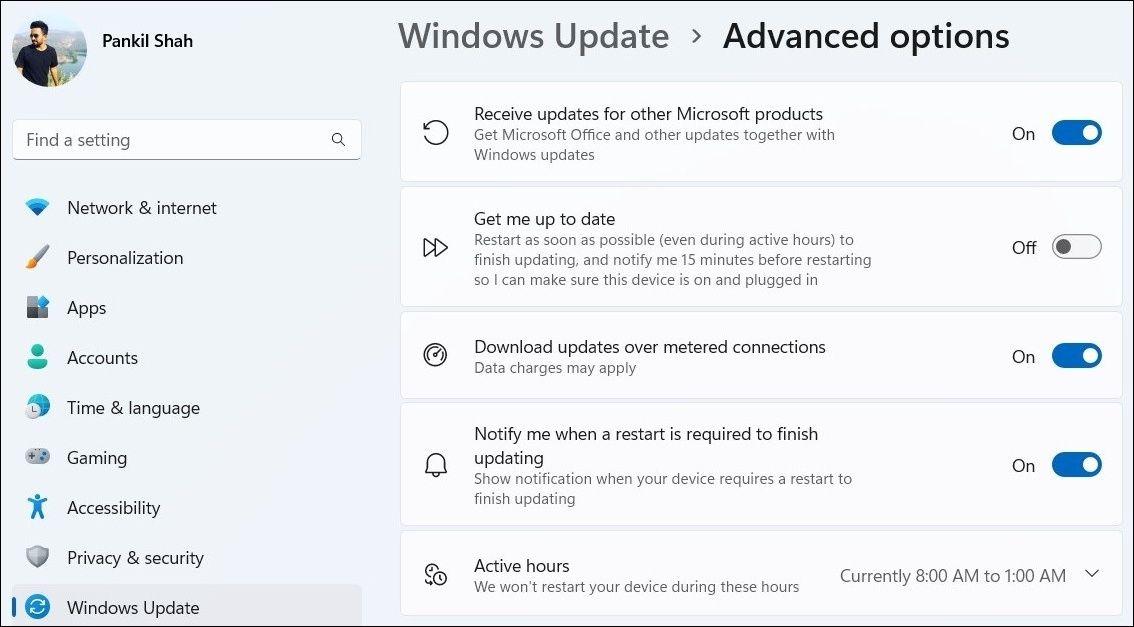Click 'Download updates over metered connections' title
1134x627 pixels.
coord(649,346)
